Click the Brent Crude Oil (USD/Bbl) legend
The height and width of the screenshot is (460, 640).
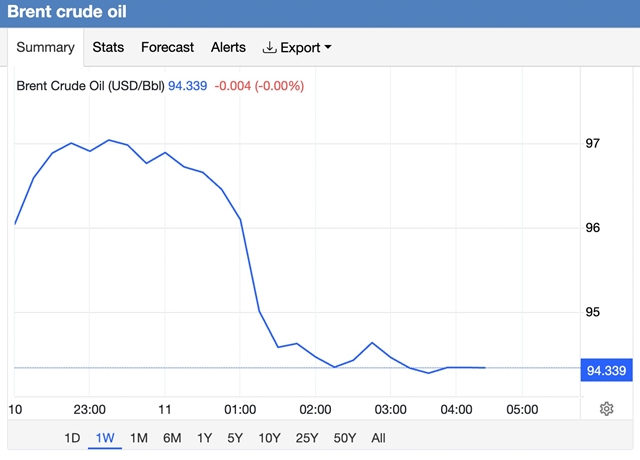coord(90,85)
